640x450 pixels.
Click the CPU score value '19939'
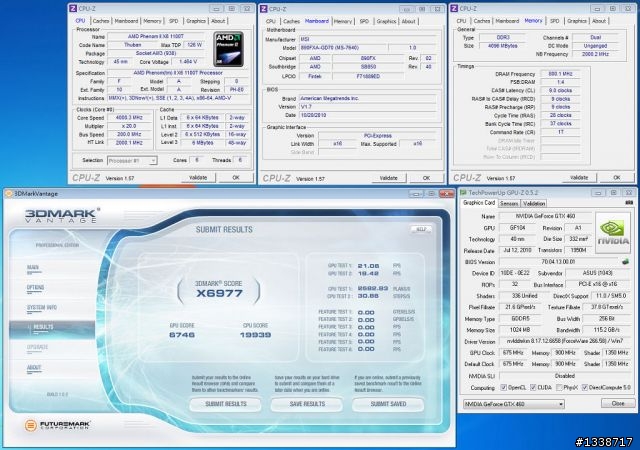coord(256,335)
